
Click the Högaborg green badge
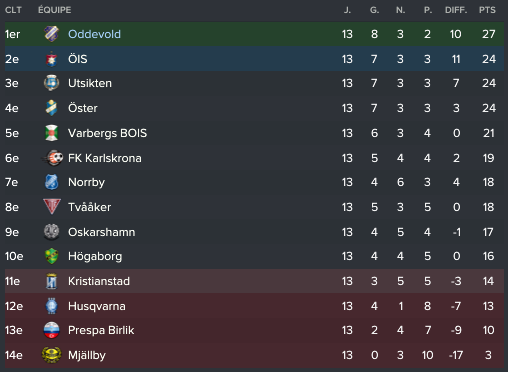[x=52, y=256]
